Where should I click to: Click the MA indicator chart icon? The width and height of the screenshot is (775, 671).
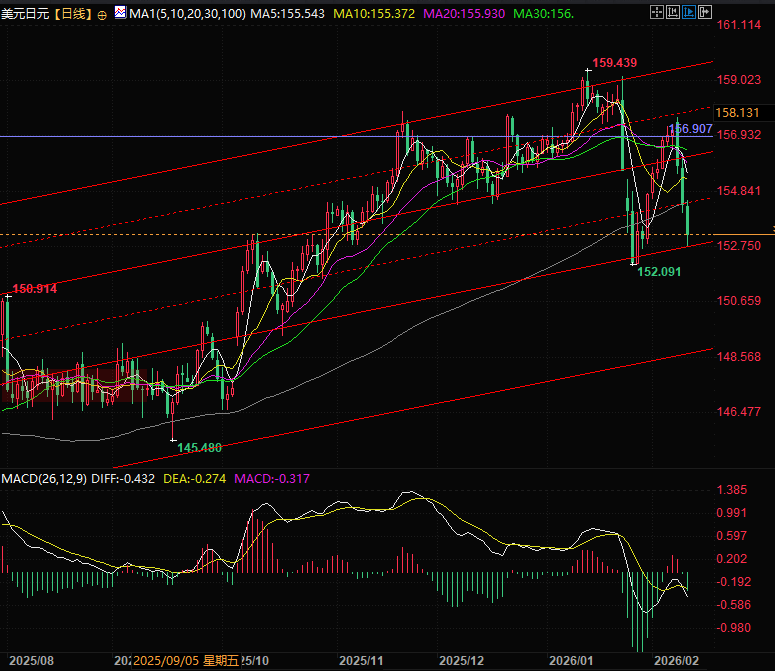click(x=120, y=13)
